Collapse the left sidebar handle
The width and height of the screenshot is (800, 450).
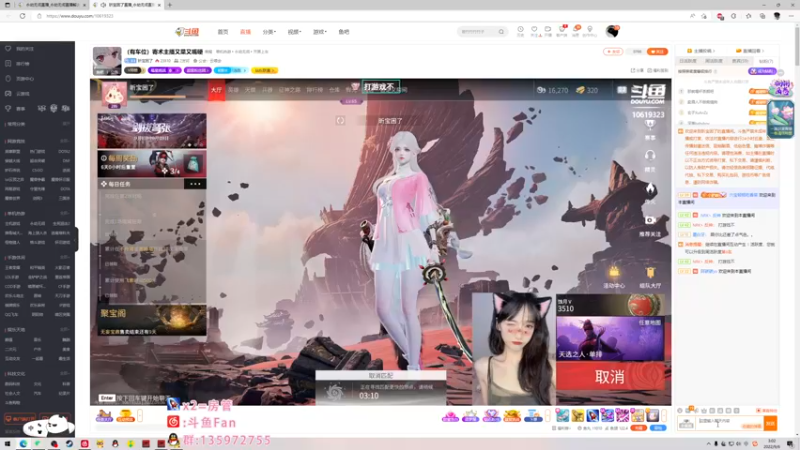click(x=77, y=239)
